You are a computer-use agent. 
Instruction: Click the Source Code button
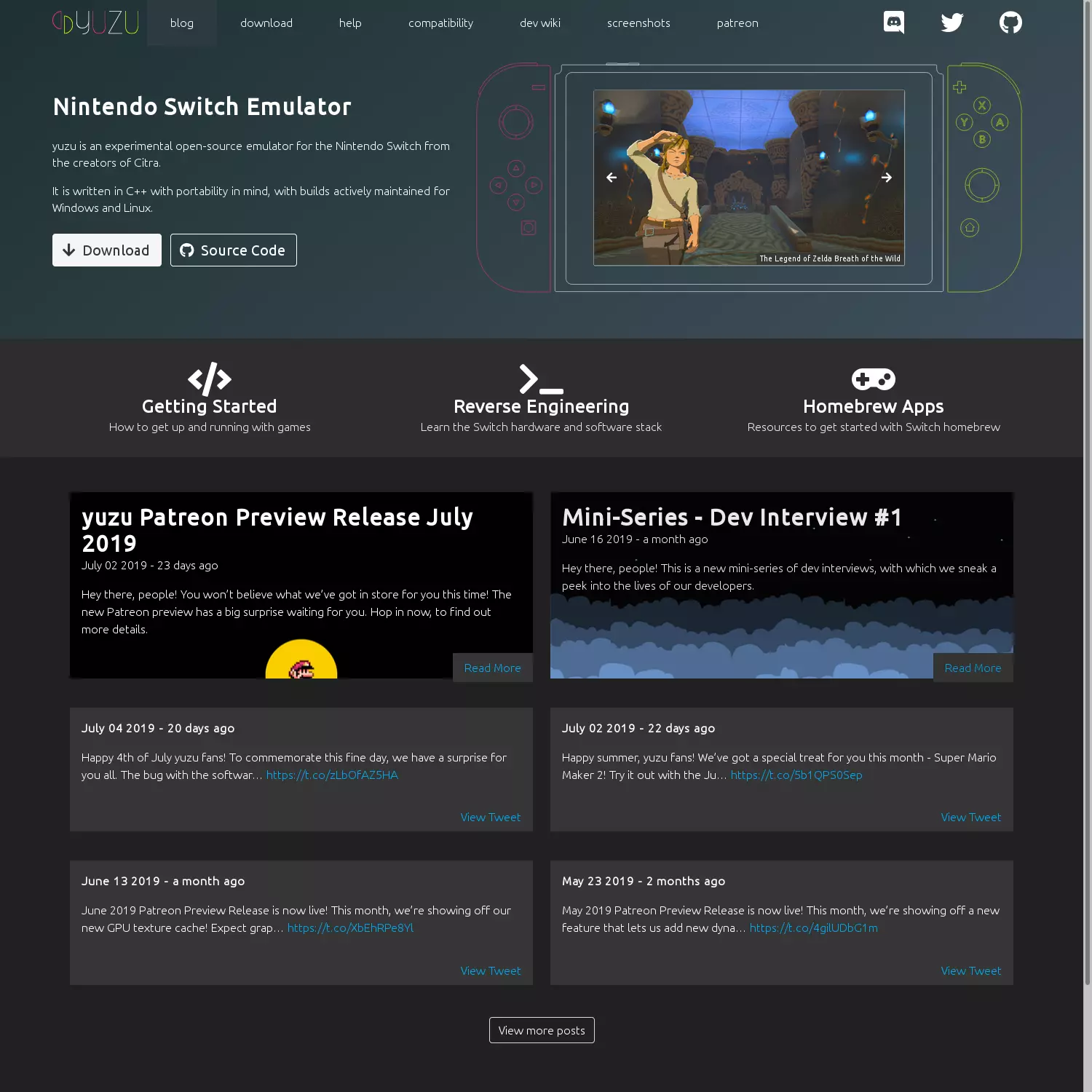(x=234, y=250)
